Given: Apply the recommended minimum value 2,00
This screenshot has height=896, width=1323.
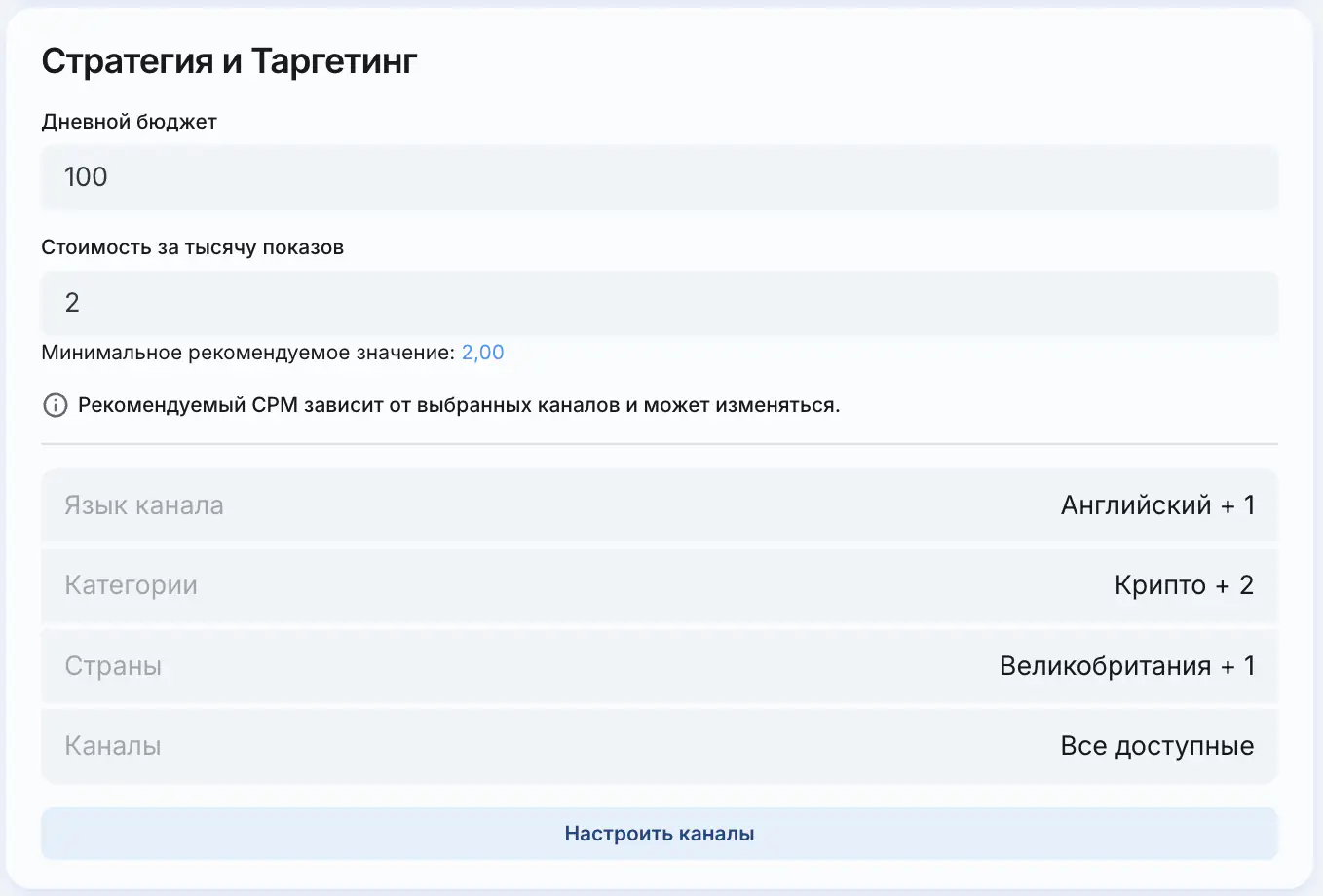Looking at the screenshot, I should point(483,353).
